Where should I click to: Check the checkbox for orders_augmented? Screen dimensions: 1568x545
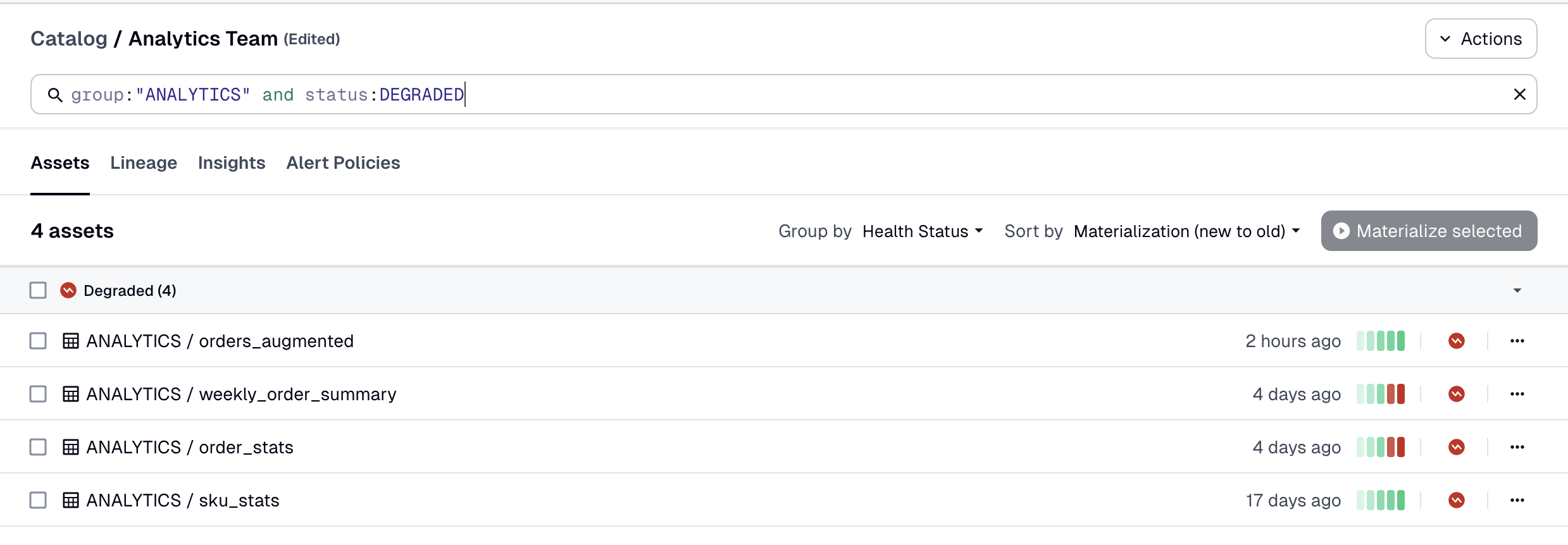coord(38,340)
